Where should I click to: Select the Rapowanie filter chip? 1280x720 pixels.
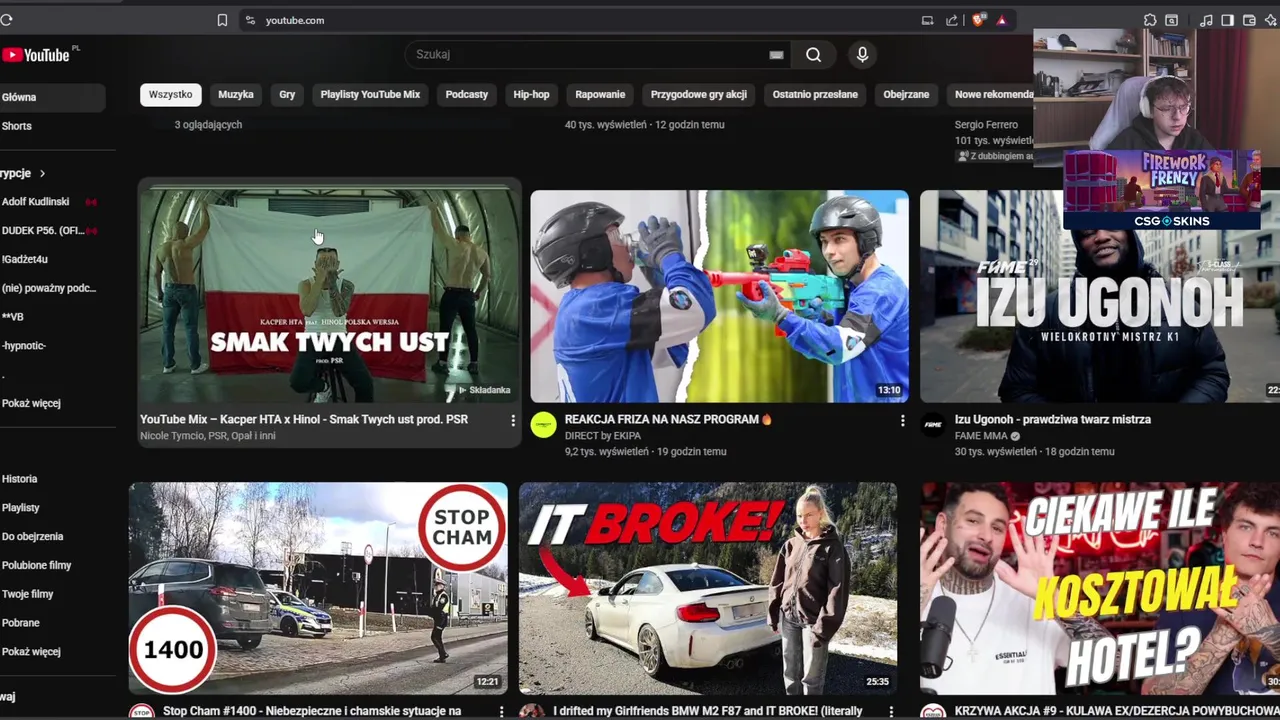coord(600,94)
